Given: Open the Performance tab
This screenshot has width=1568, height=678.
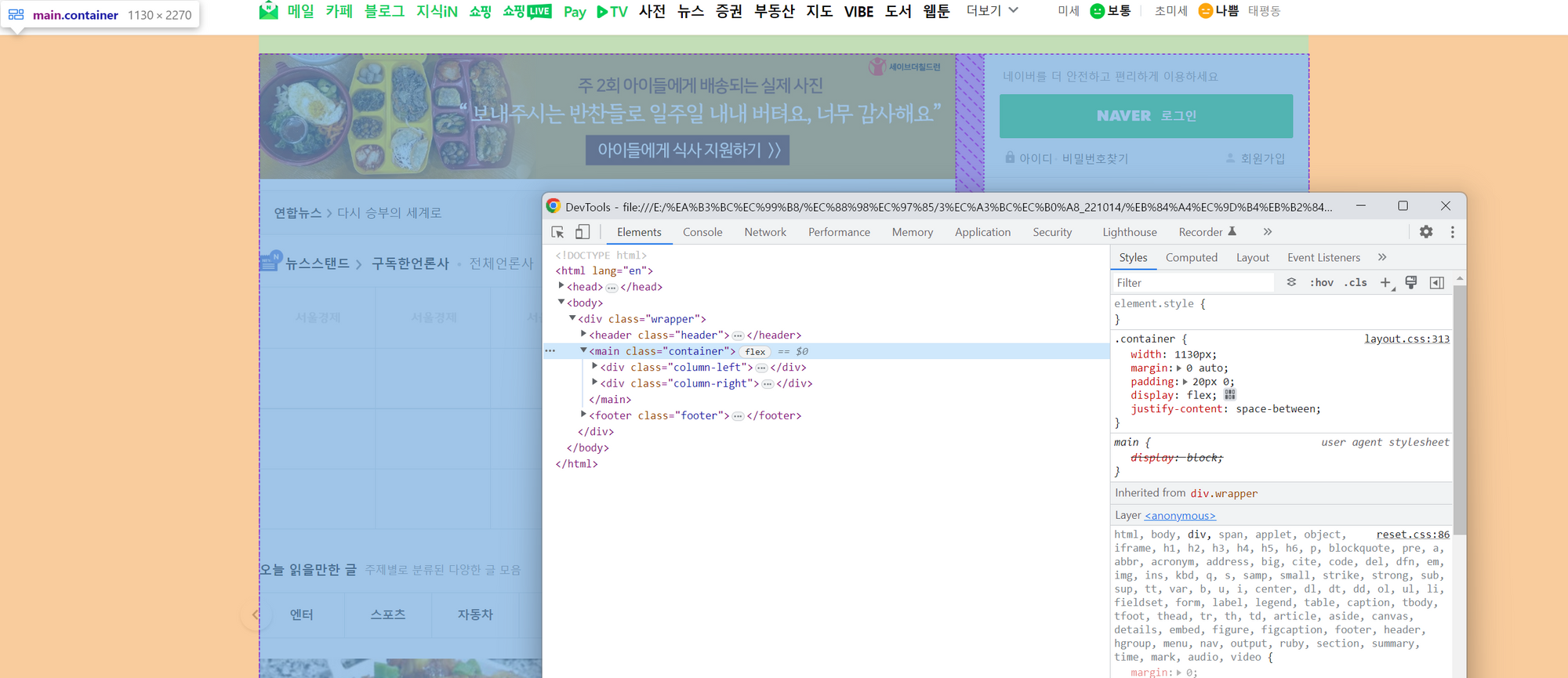Looking at the screenshot, I should click(x=839, y=232).
